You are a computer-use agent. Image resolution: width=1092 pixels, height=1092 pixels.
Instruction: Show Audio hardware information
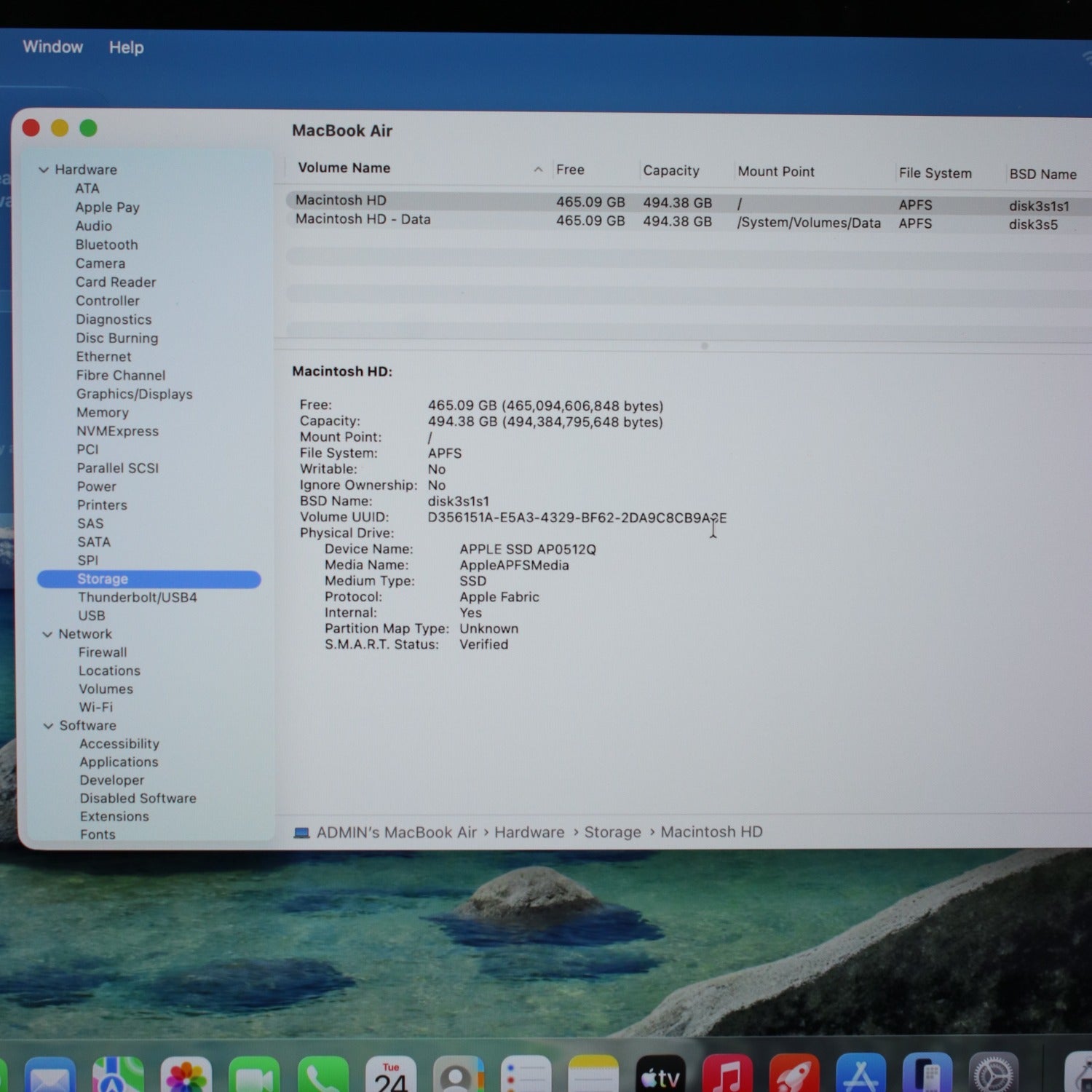pyautogui.click(x=94, y=226)
